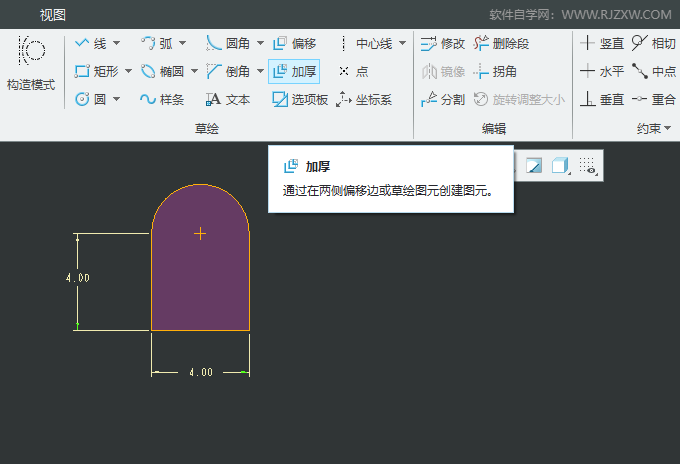Image resolution: width=680 pixels, height=464 pixels.
Task: Select the Ellipse (椭圆) tool
Action: [163, 71]
